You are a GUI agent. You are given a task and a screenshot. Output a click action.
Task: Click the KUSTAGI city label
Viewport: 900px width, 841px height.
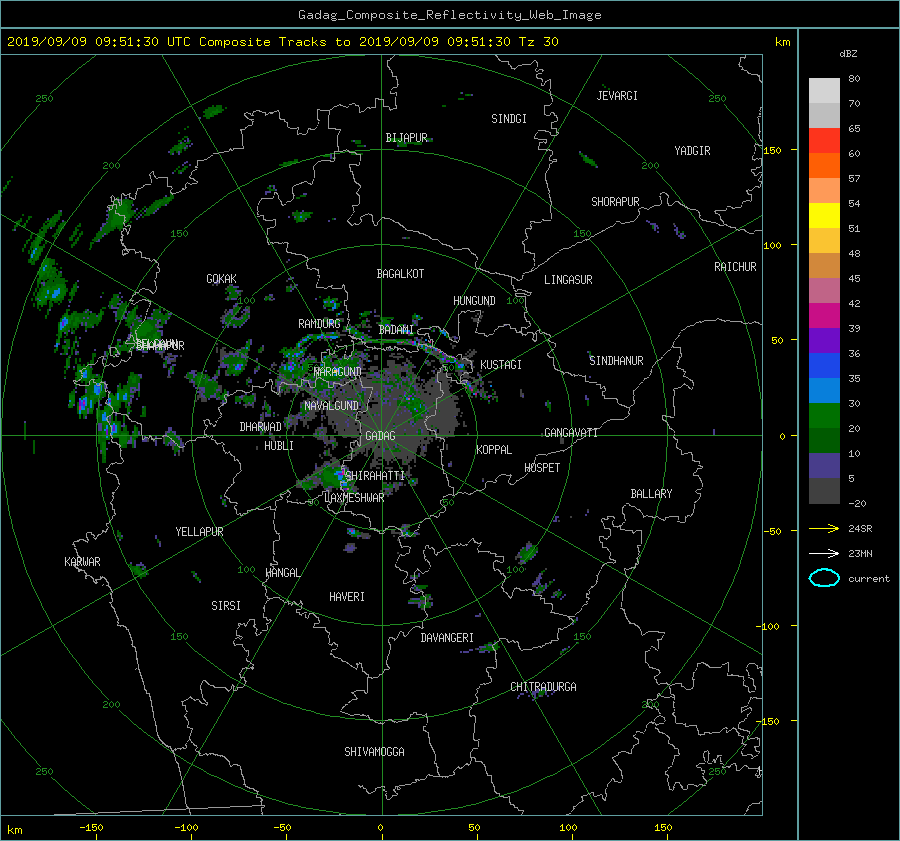click(x=501, y=365)
